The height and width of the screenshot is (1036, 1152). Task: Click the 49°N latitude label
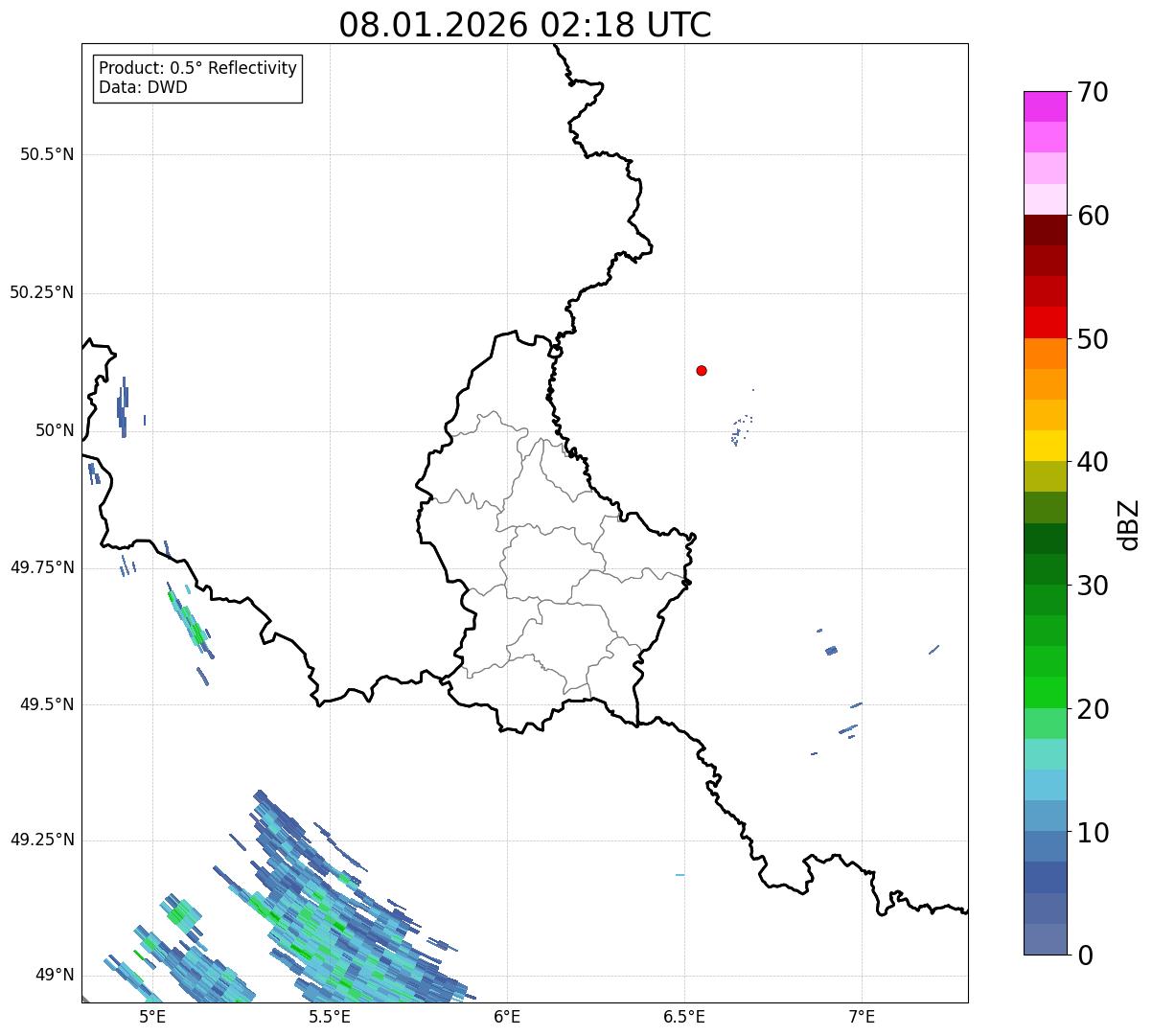pyautogui.click(x=55, y=976)
